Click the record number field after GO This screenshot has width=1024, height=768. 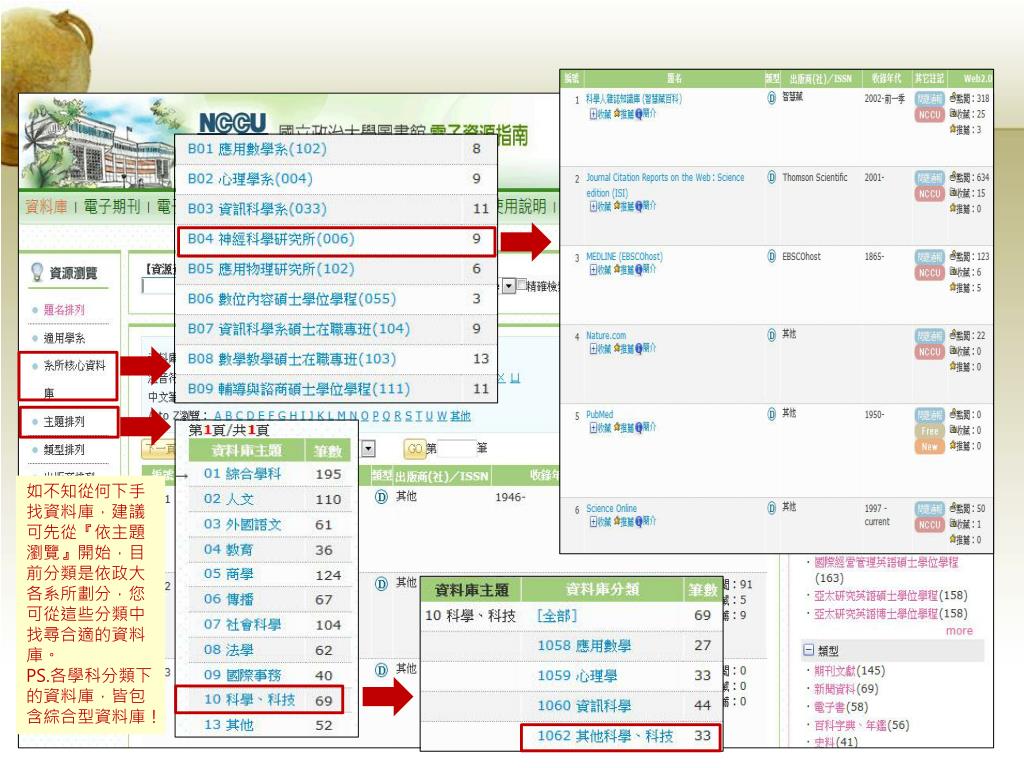(x=456, y=449)
